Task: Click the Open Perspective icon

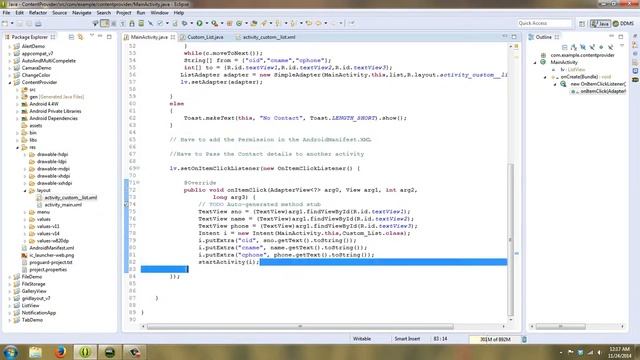Action: click(x=582, y=24)
